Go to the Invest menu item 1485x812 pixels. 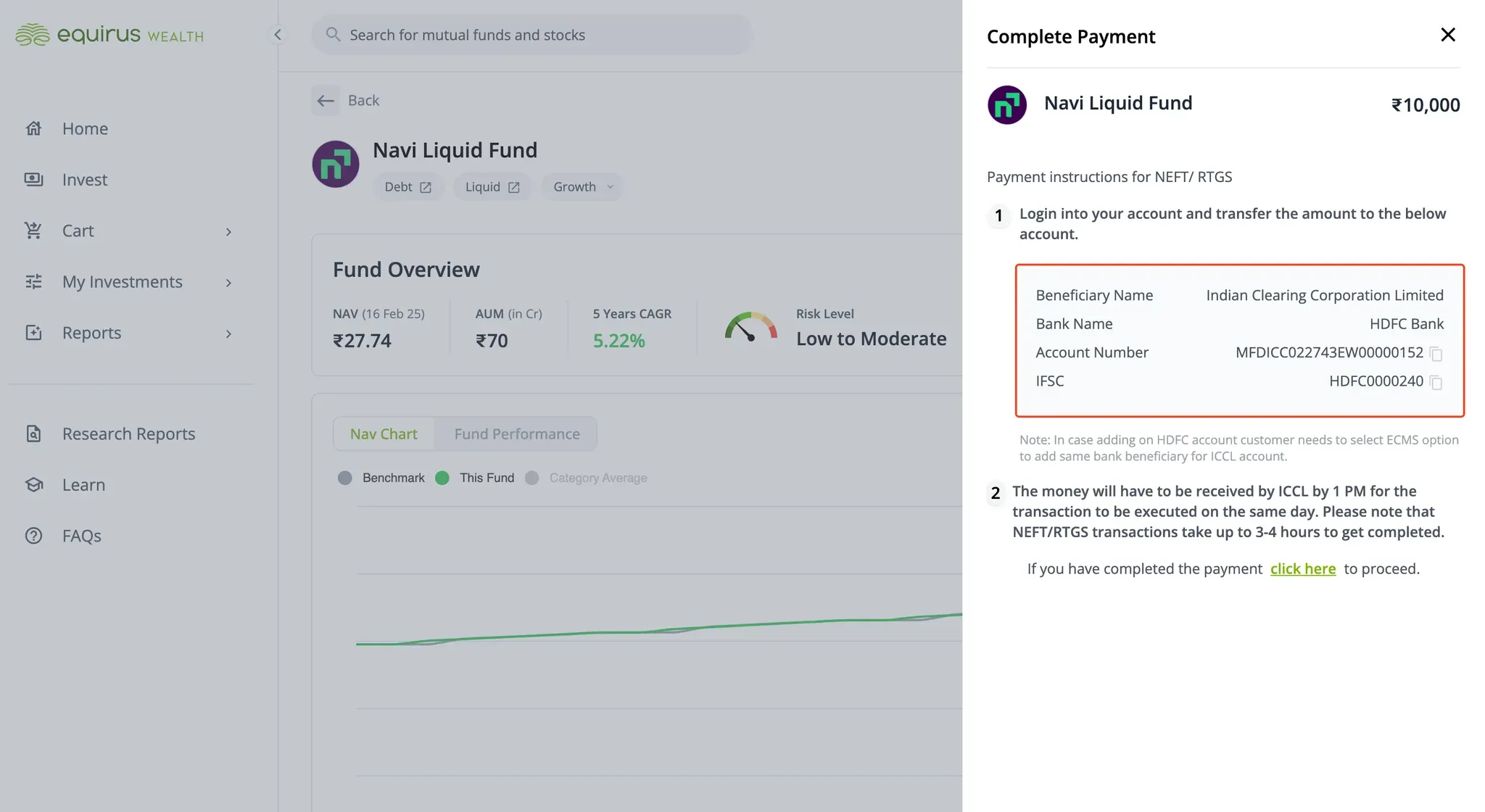click(85, 179)
